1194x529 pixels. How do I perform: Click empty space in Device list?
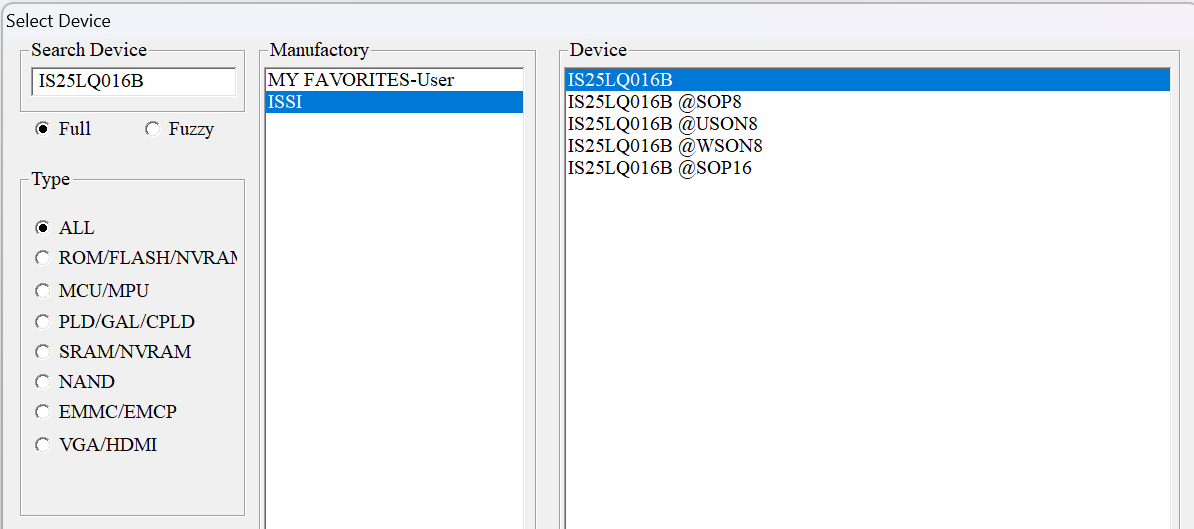click(866, 350)
